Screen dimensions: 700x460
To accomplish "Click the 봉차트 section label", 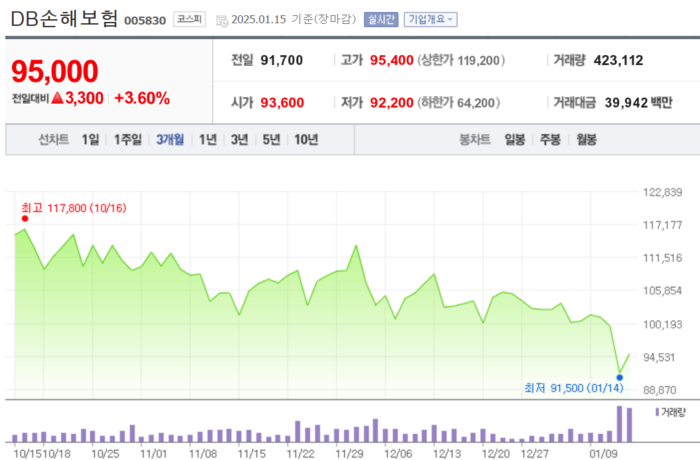I will pos(475,140).
